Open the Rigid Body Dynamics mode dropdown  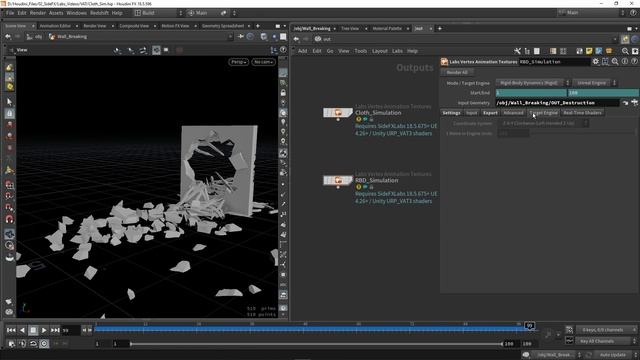[532, 83]
